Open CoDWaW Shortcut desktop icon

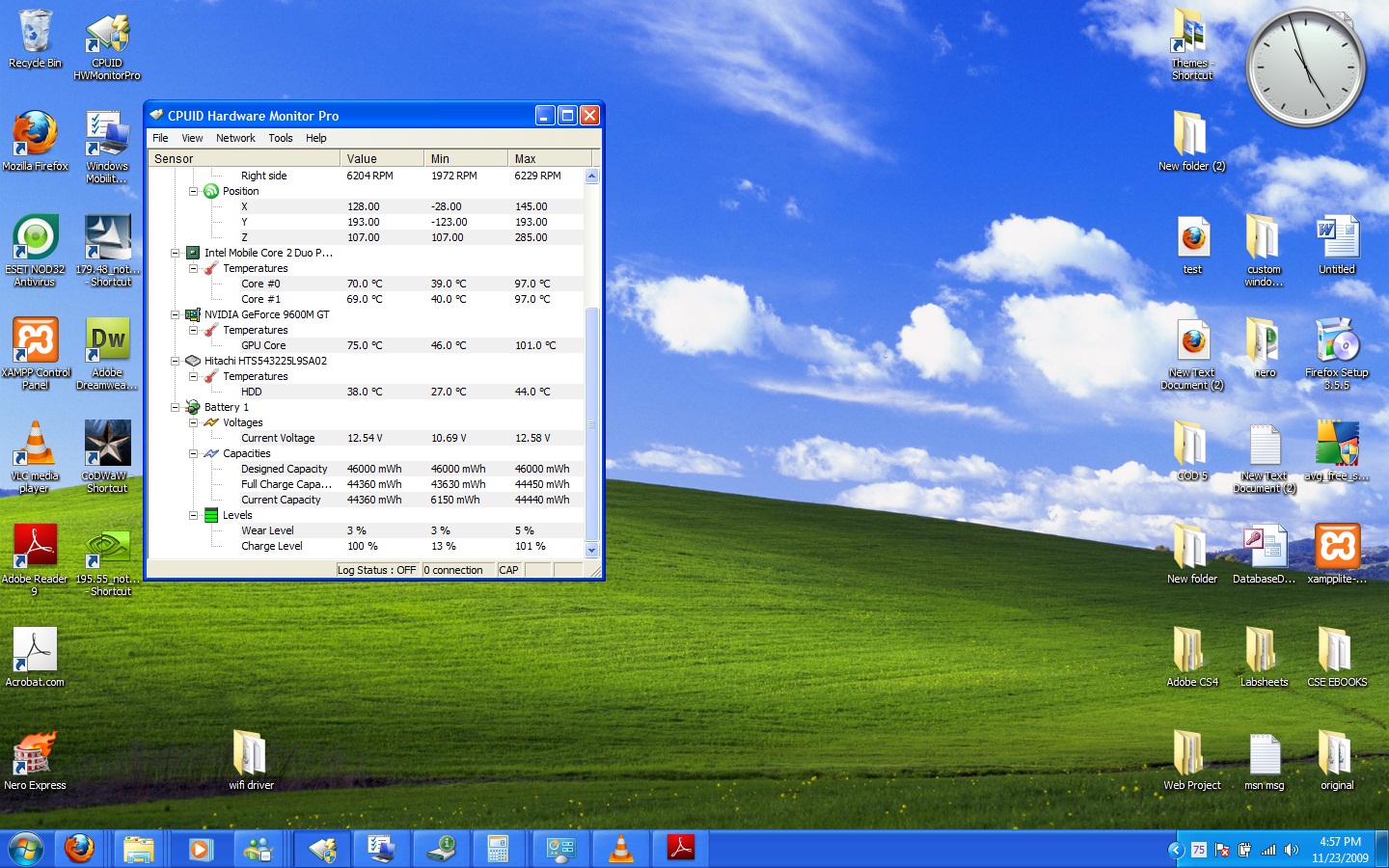tap(107, 456)
